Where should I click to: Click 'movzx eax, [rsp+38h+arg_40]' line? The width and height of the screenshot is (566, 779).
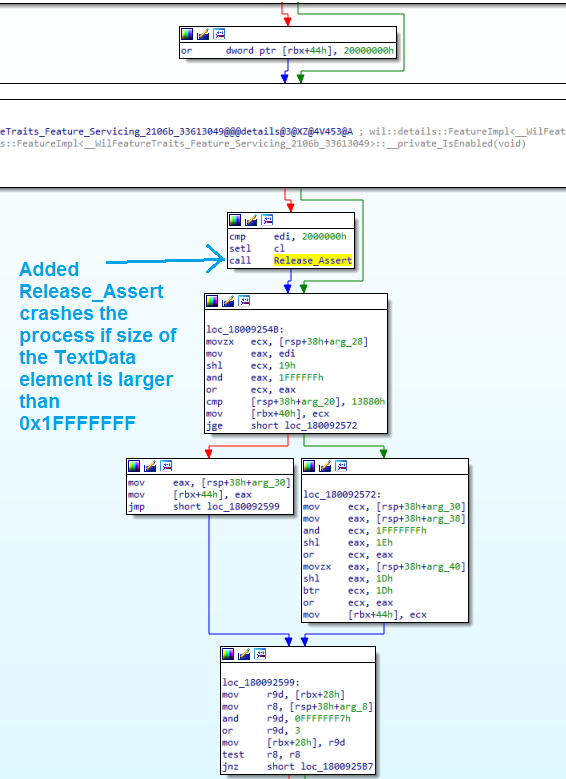click(x=385, y=566)
